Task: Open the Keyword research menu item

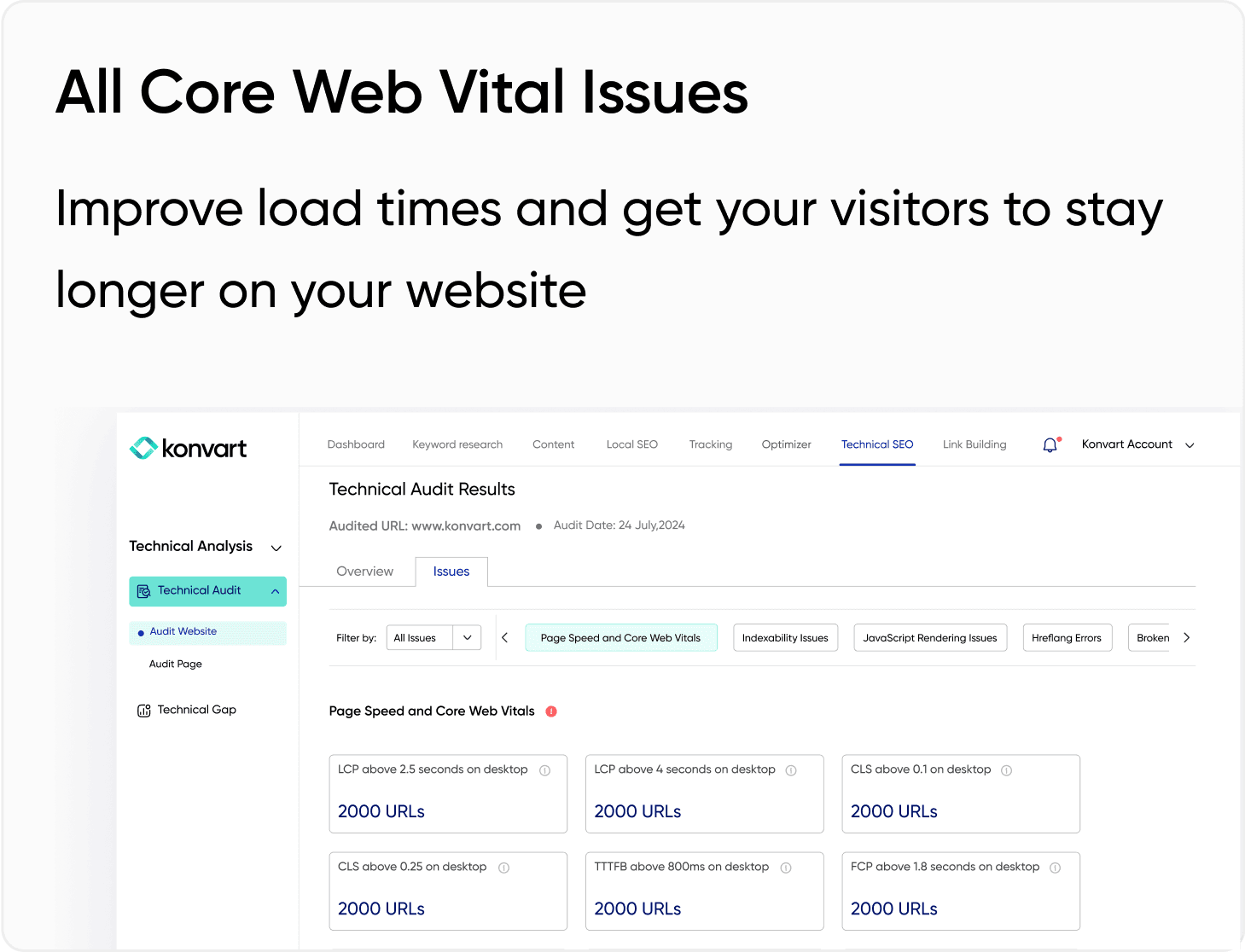Action: [x=457, y=444]
